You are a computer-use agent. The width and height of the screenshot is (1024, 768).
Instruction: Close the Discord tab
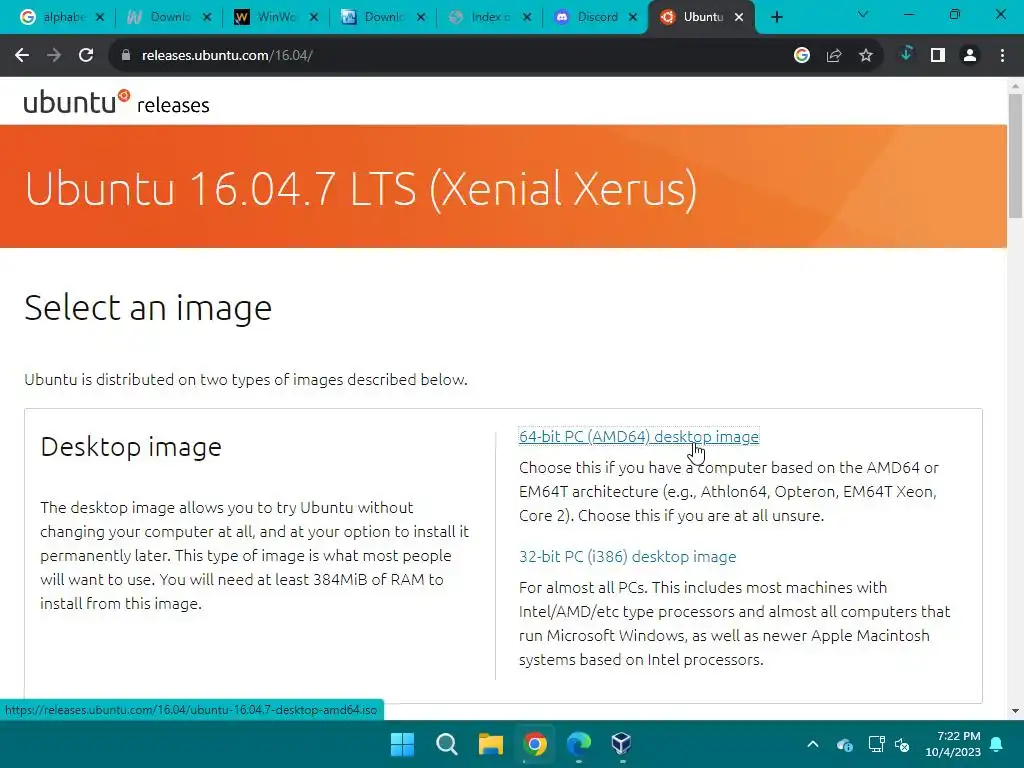click(633, 17)
